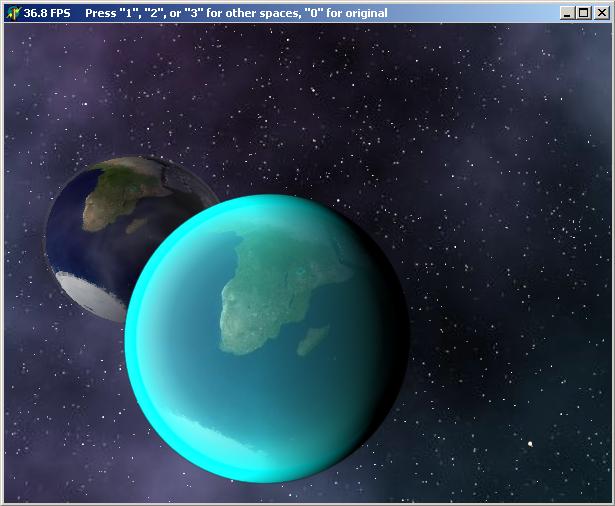Maximize the demo window
The height and width of the screenshot is (506, 615).
(x=584, y=13)
